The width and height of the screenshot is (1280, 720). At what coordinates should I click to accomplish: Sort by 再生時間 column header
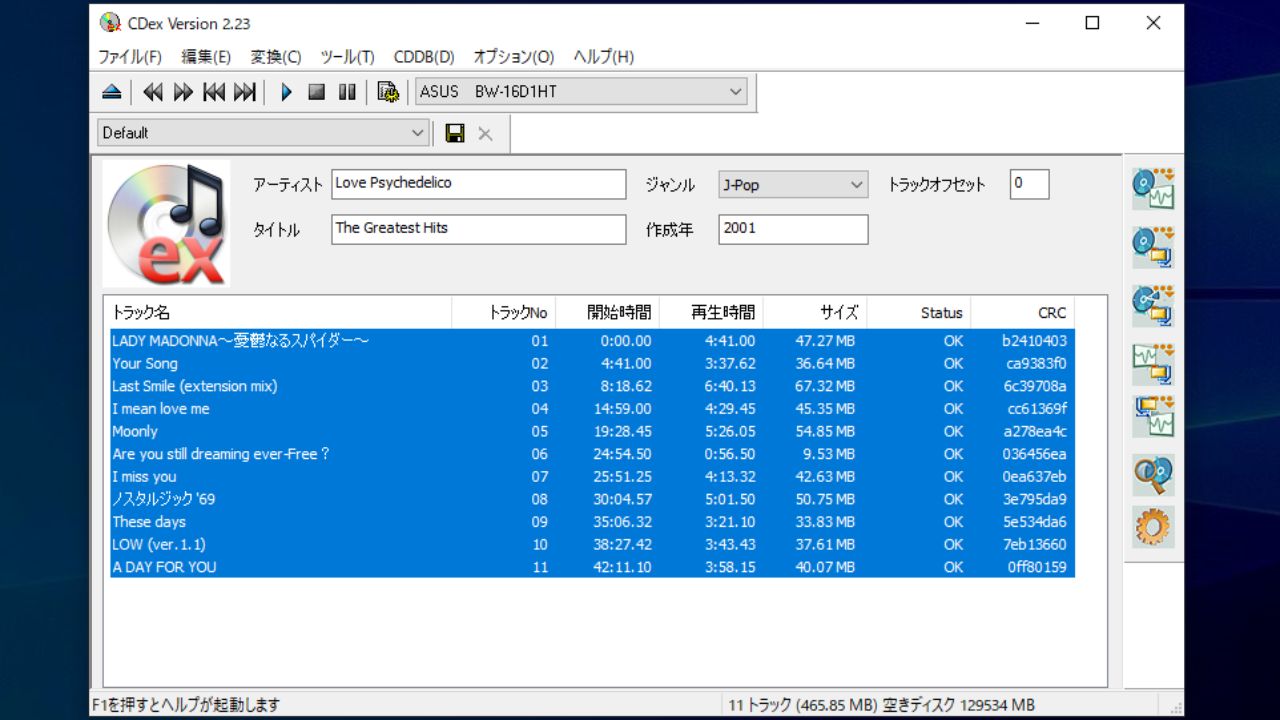coord(712,313)
